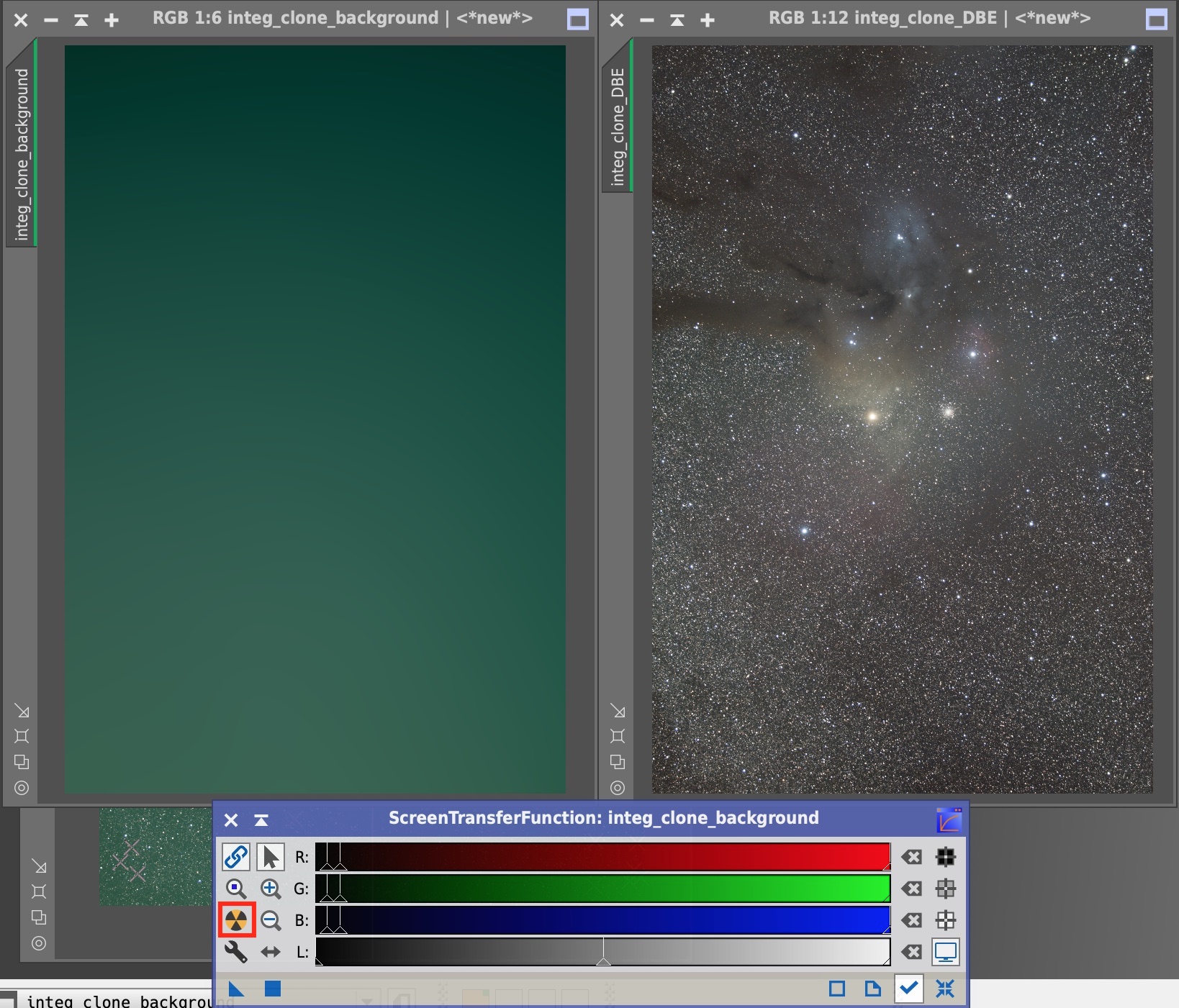1179x1008 pixels.
Task: Toggle Enable STF monitor button
Action: 946,952
